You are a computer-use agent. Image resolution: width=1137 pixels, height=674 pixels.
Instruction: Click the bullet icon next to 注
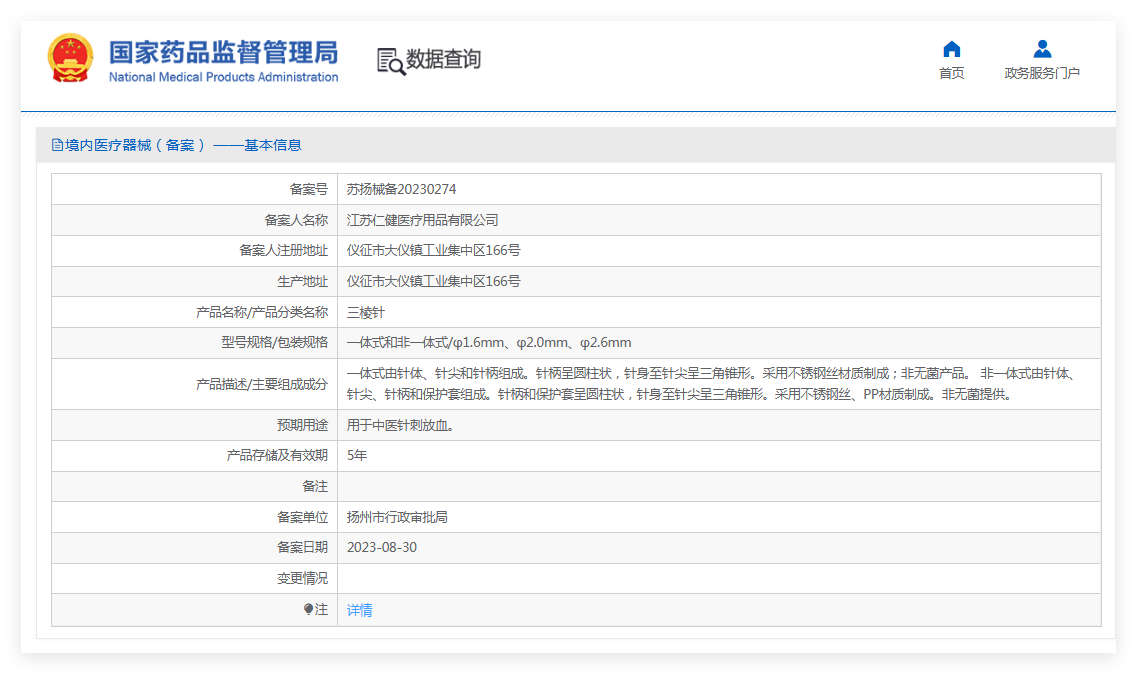pos(308,609)
